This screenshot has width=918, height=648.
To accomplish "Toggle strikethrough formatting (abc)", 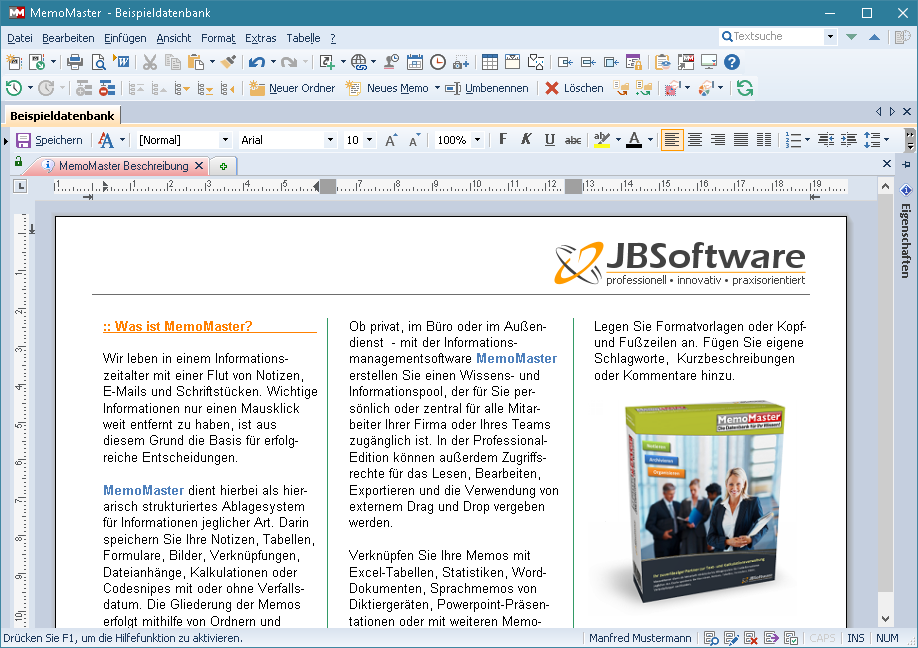I will point(573,140).
